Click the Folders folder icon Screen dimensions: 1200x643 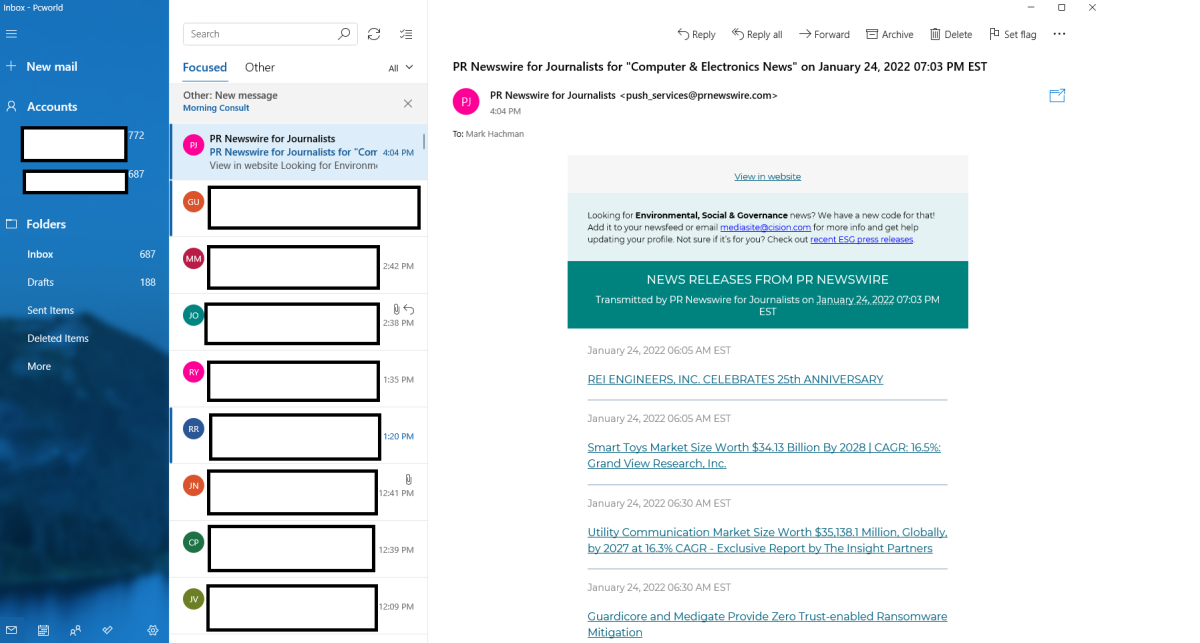pos(12,224)
